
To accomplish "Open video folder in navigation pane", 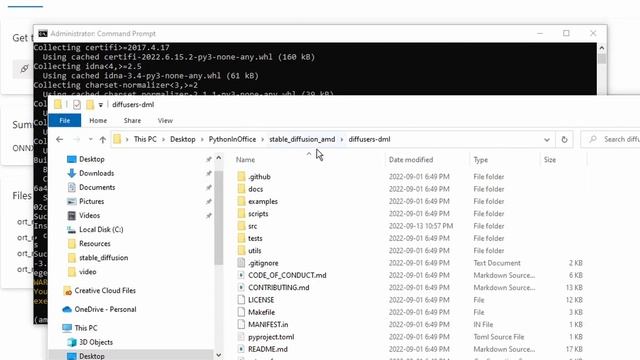I will (87, 272).
